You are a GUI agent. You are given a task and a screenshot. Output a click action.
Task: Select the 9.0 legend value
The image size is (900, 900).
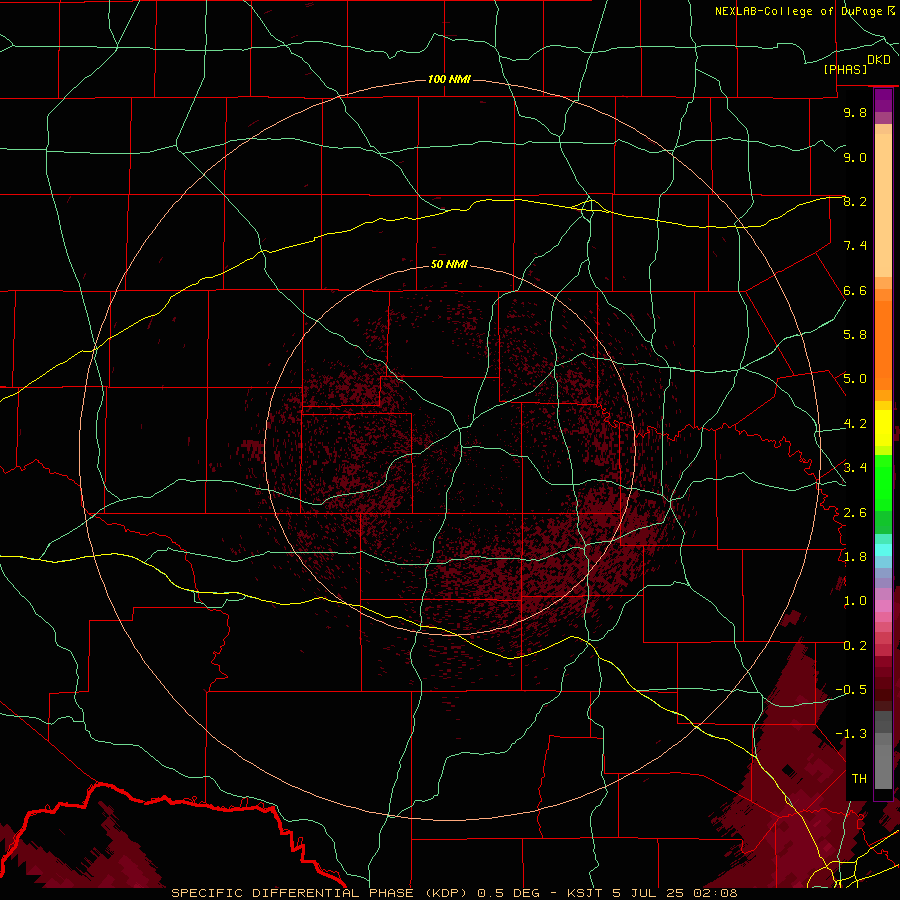coord(855,157)
